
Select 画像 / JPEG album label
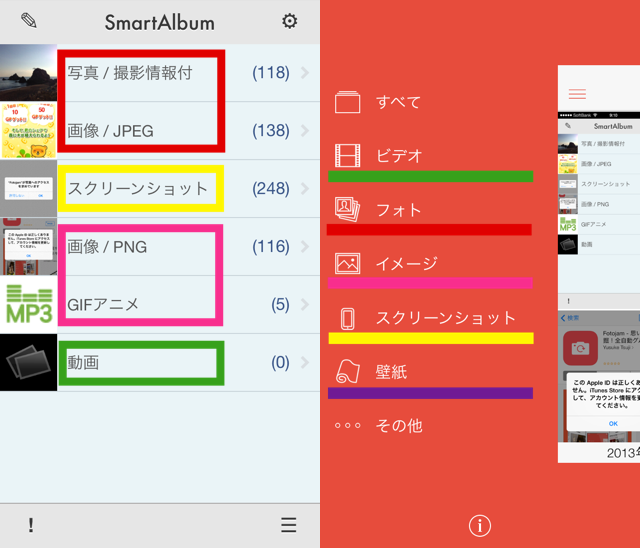click(110, 131)
